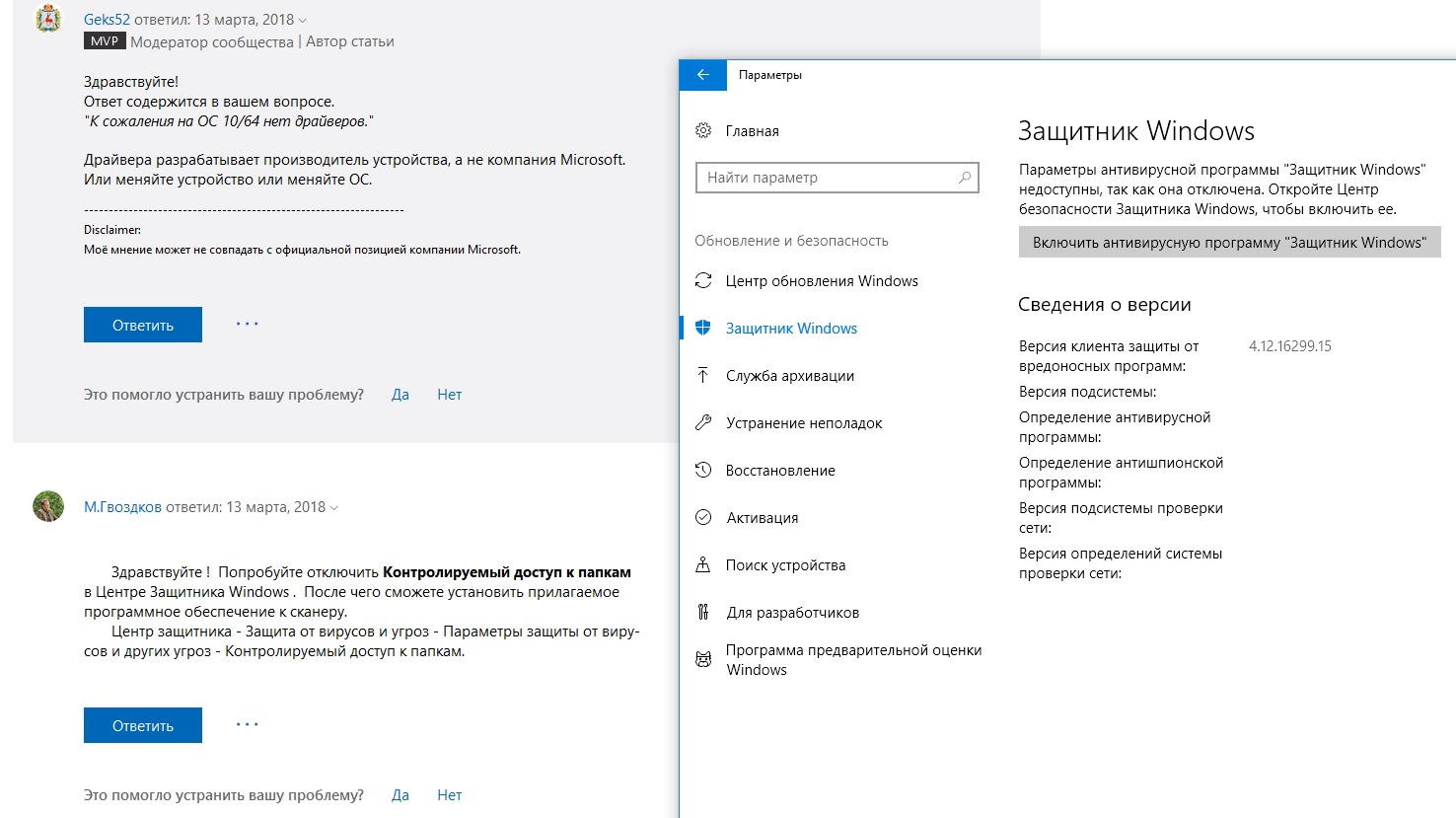
Task: Click the gear icon next to Главная
Action: [703, 130]
